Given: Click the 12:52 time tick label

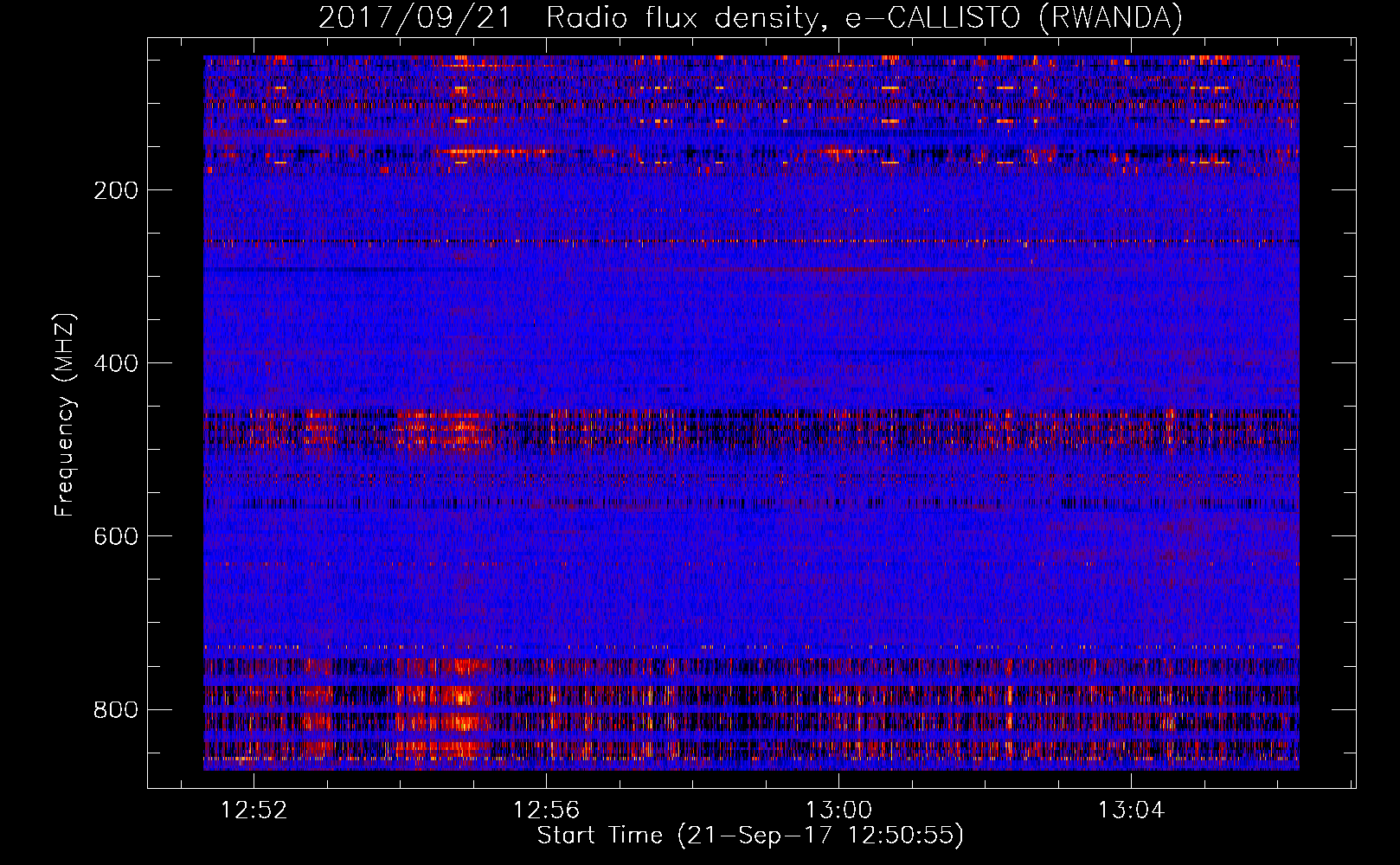Looking at the screenshot, I should coord(254,811).
